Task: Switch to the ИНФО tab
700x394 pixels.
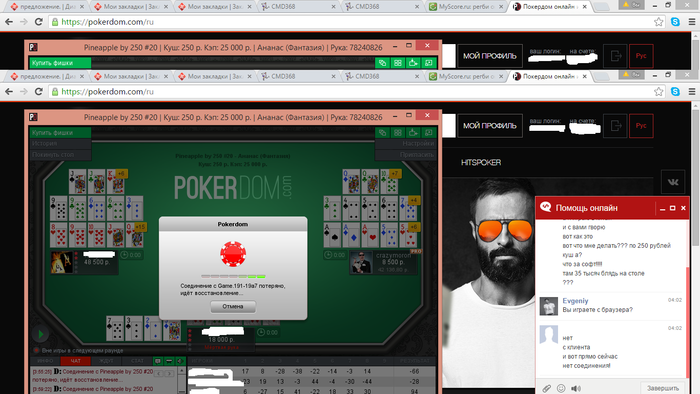Action: coord(45,361)
